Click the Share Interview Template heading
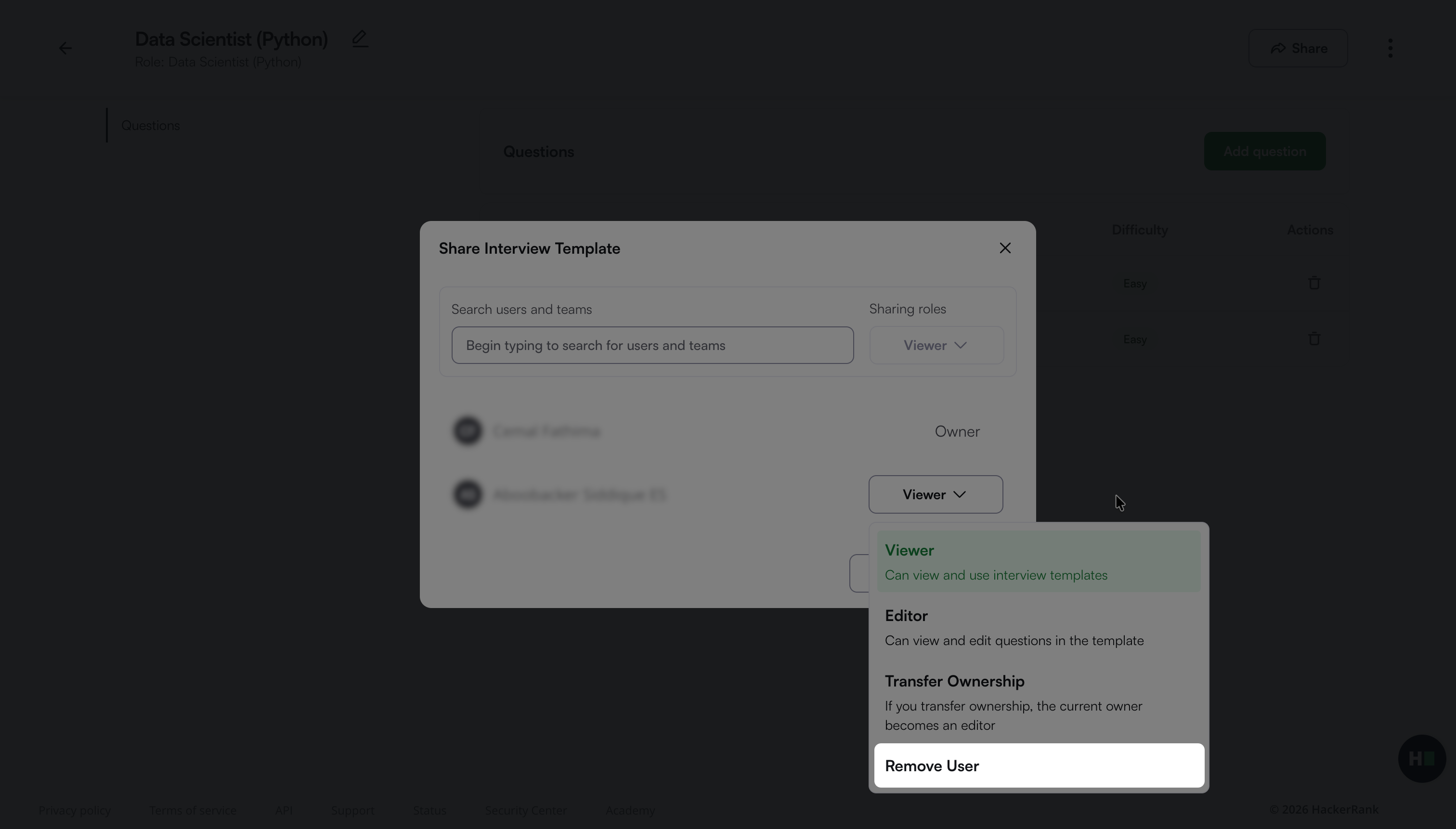The width and height of the screenshot is (1456, 829). 529,248
